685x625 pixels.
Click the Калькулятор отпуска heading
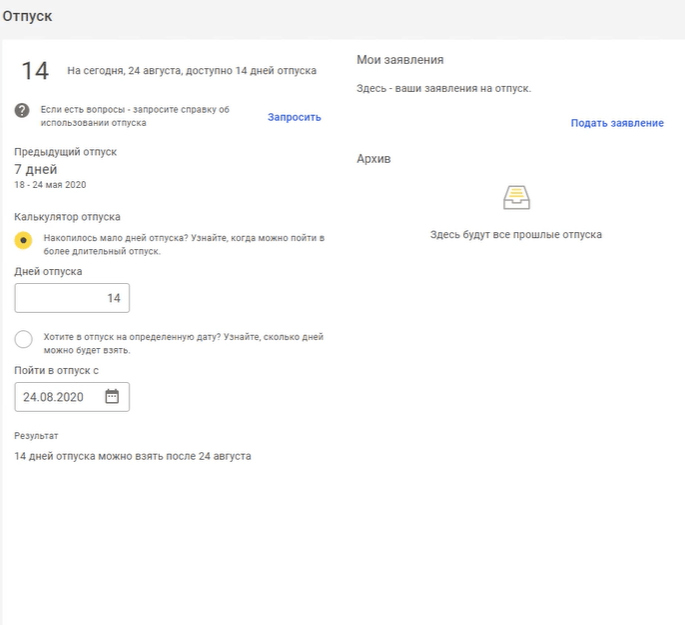click(x=67, y=216)
